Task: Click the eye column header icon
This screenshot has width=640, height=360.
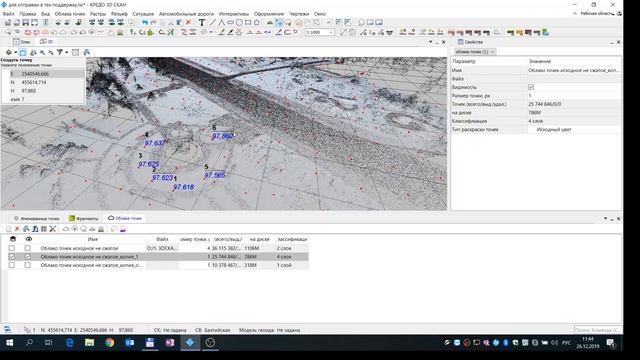Action: point(29,239)
